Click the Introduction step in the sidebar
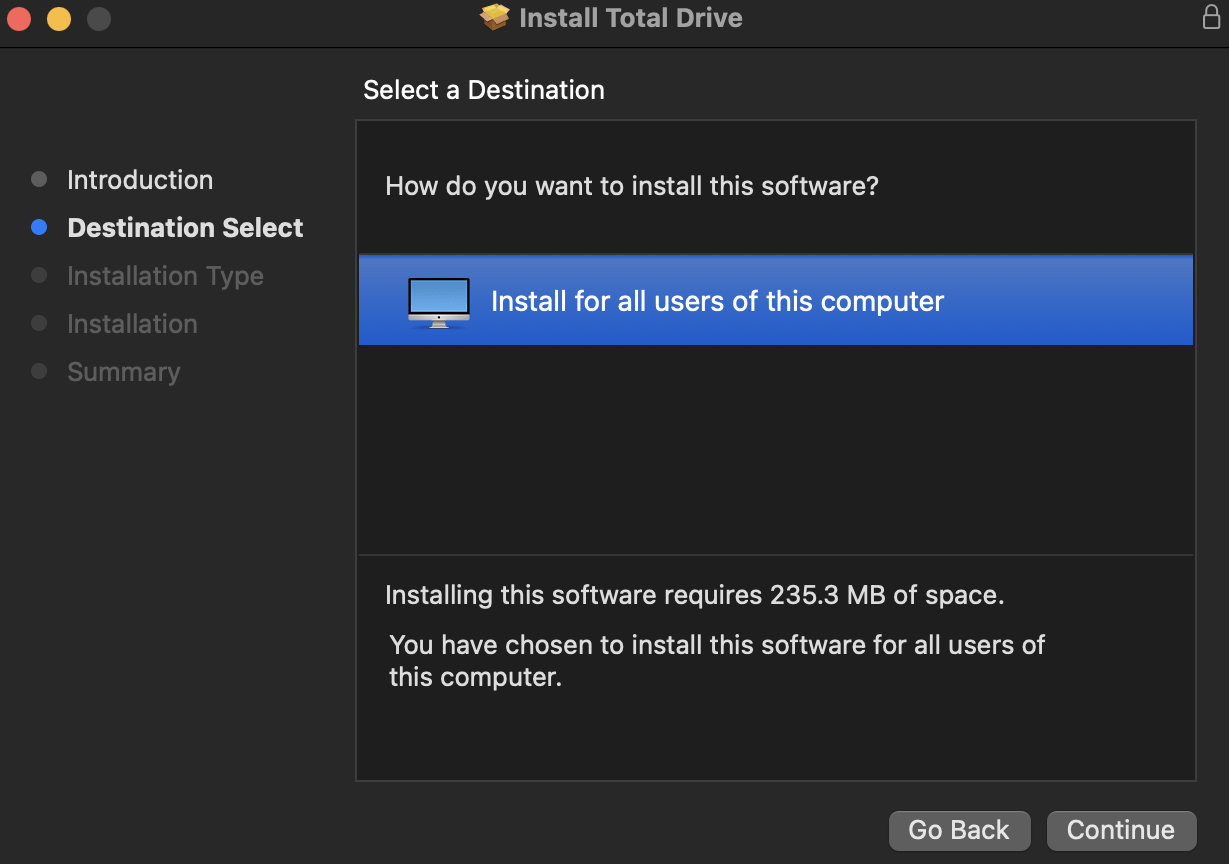Viewport: 1229px width, 864px height. click(x=139, y=180)
